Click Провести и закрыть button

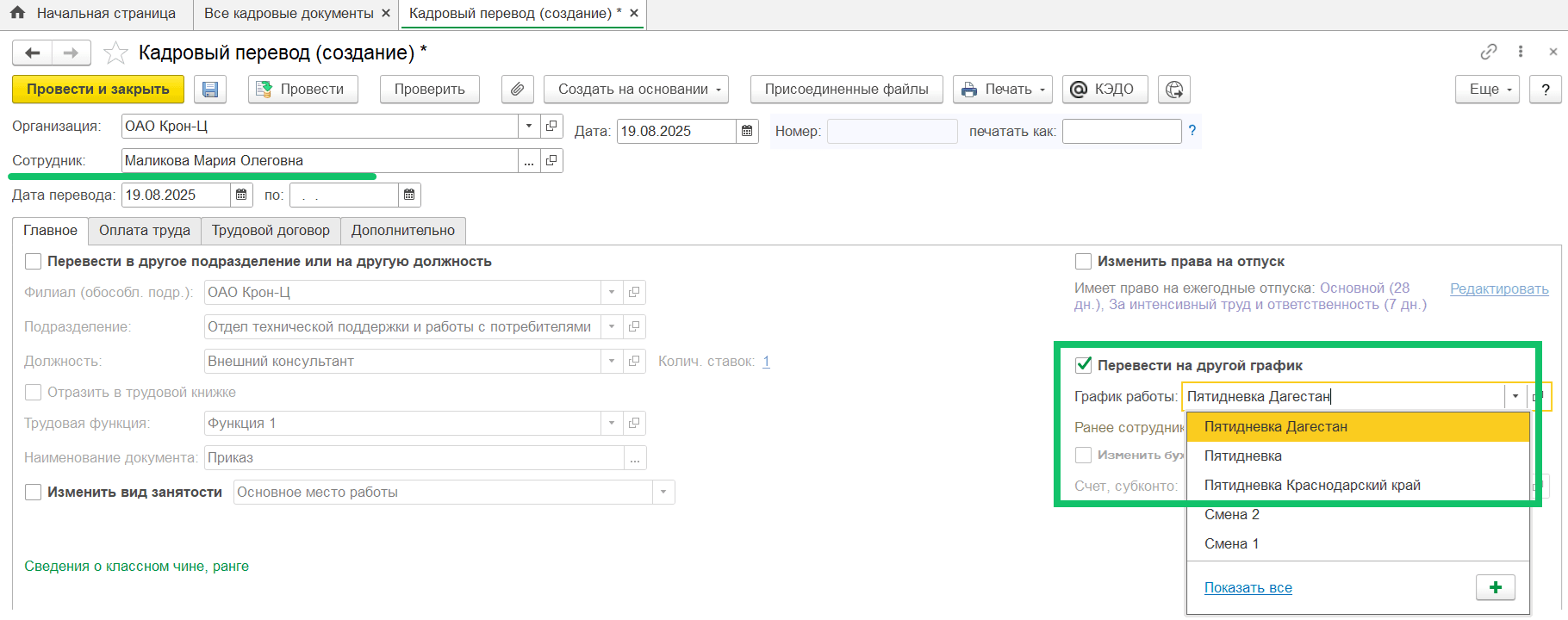click(98, 90)
